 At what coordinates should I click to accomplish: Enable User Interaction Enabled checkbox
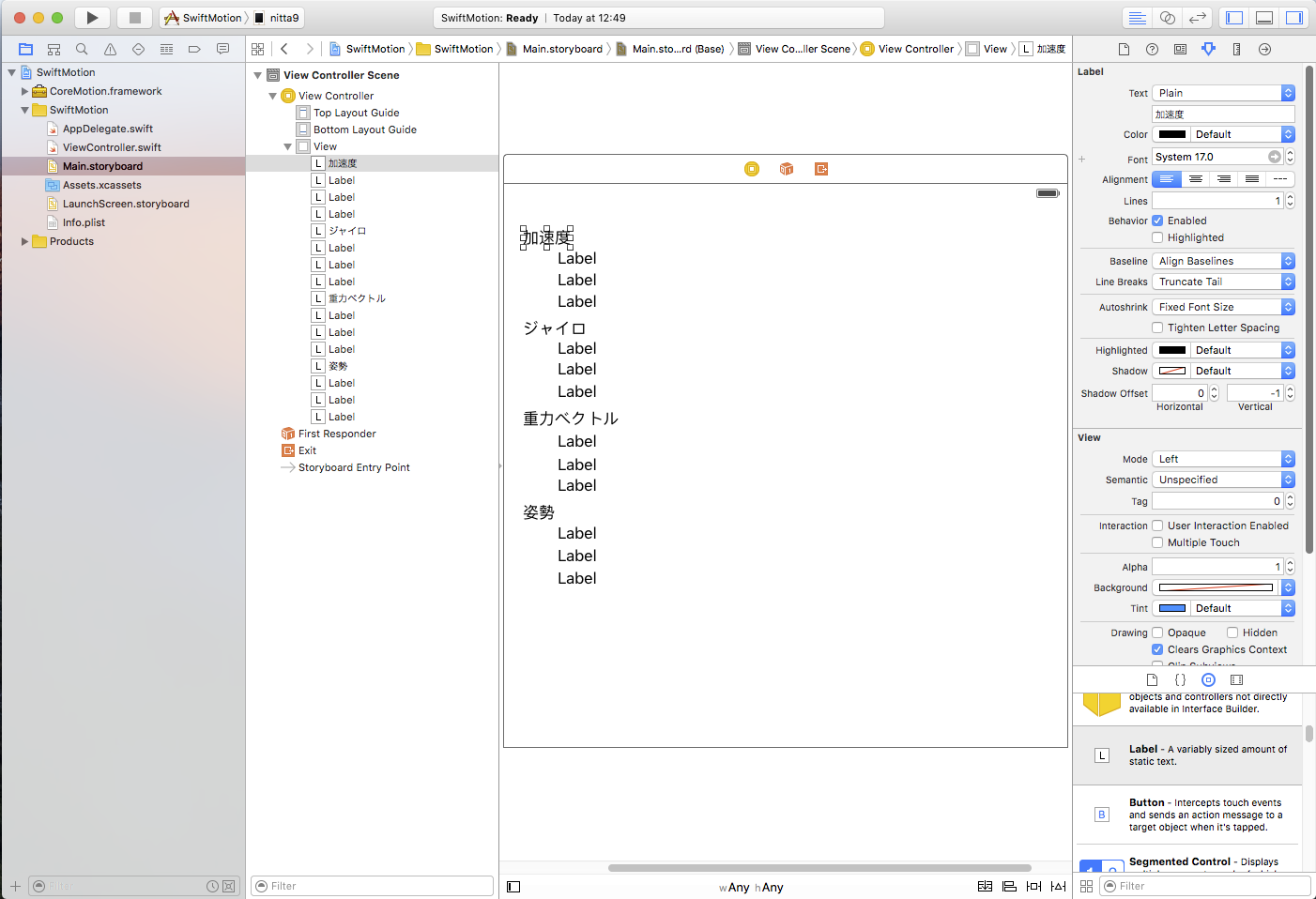pyautogui.click(x=1157, y=526)
